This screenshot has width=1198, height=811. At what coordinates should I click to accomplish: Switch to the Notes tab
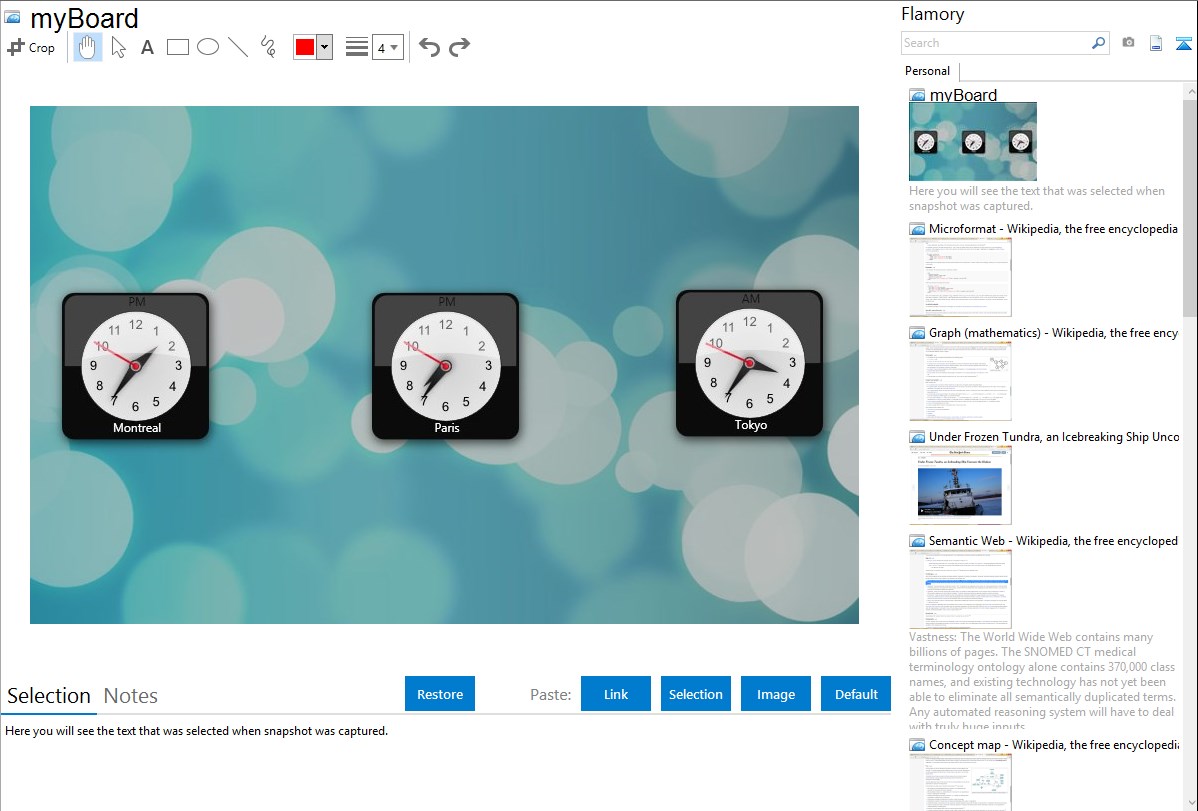click(131, 696)
